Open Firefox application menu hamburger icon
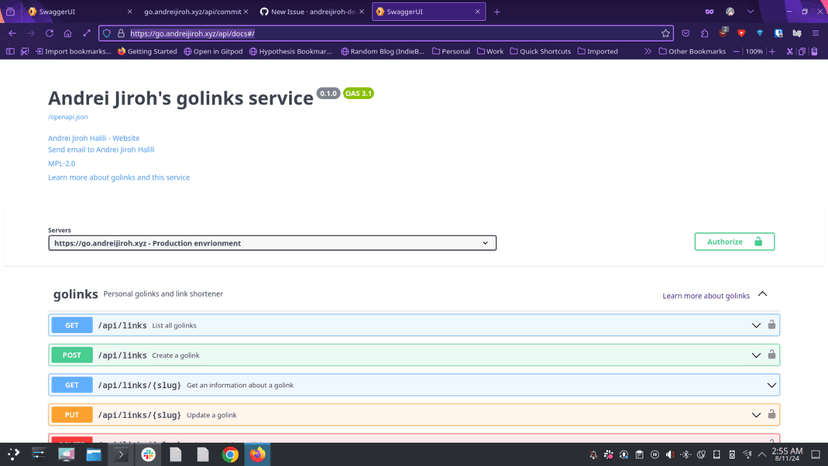 (815, 33)
